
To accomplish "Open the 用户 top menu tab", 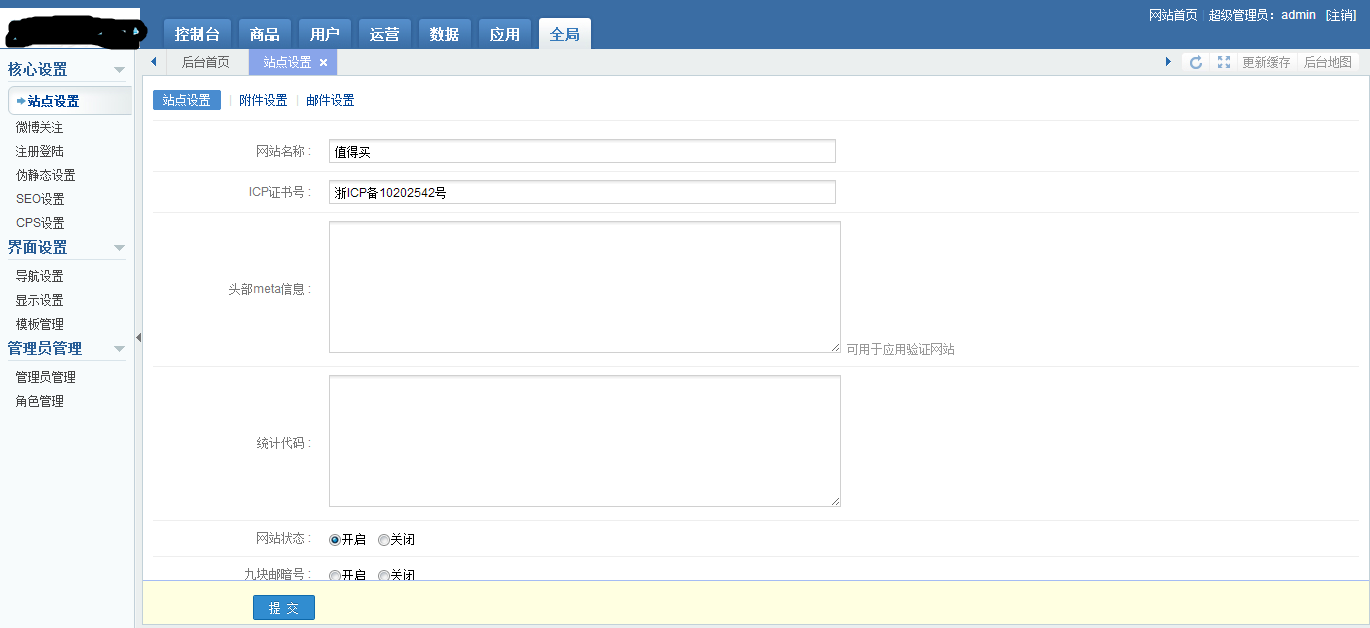I will click(x=325, y=34).
